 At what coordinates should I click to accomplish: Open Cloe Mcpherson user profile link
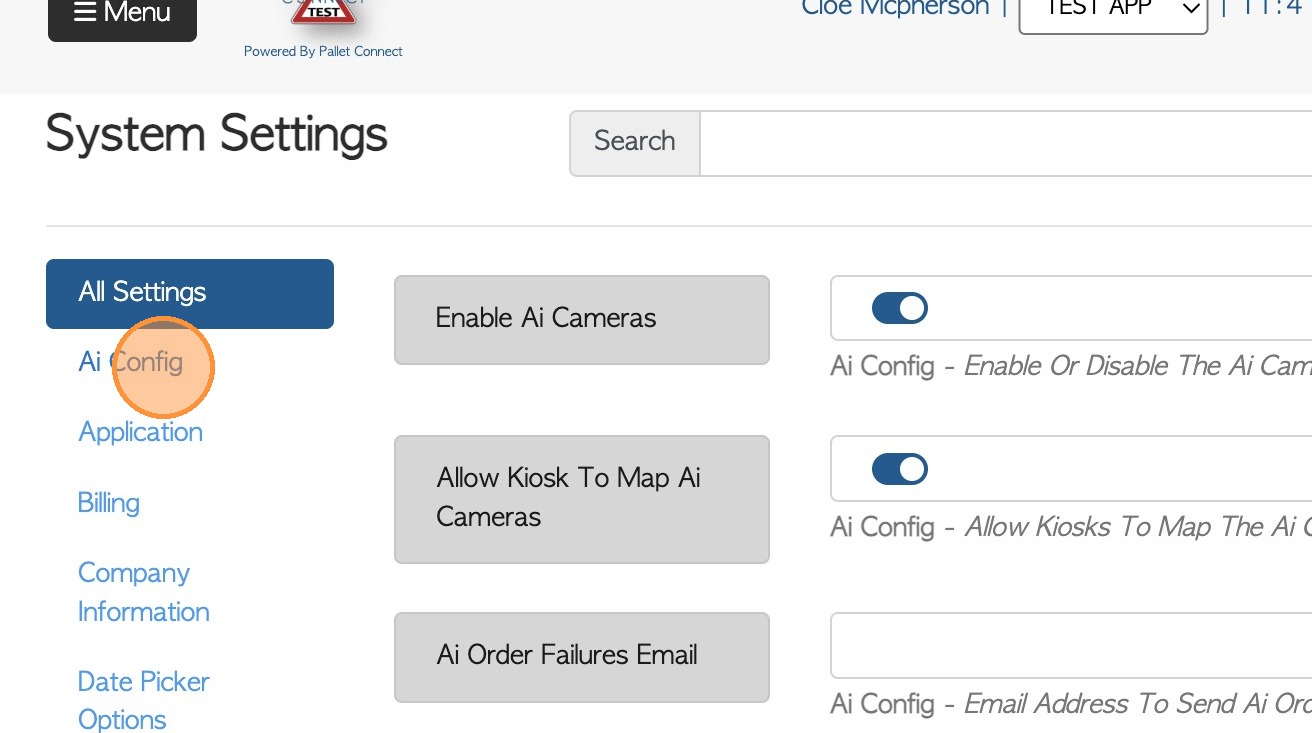895,9
